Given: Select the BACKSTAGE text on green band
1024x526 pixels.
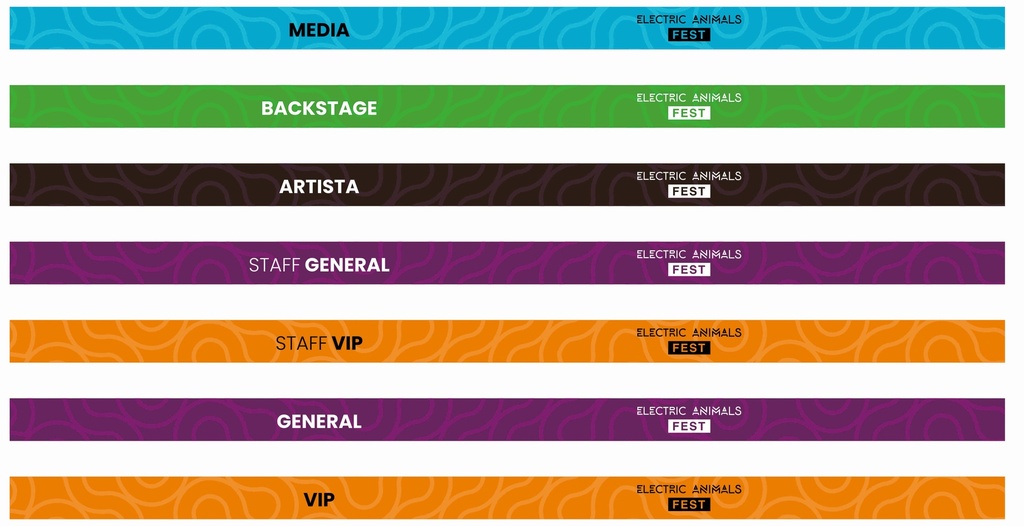Looking at the screenshot, I should 319,108.
